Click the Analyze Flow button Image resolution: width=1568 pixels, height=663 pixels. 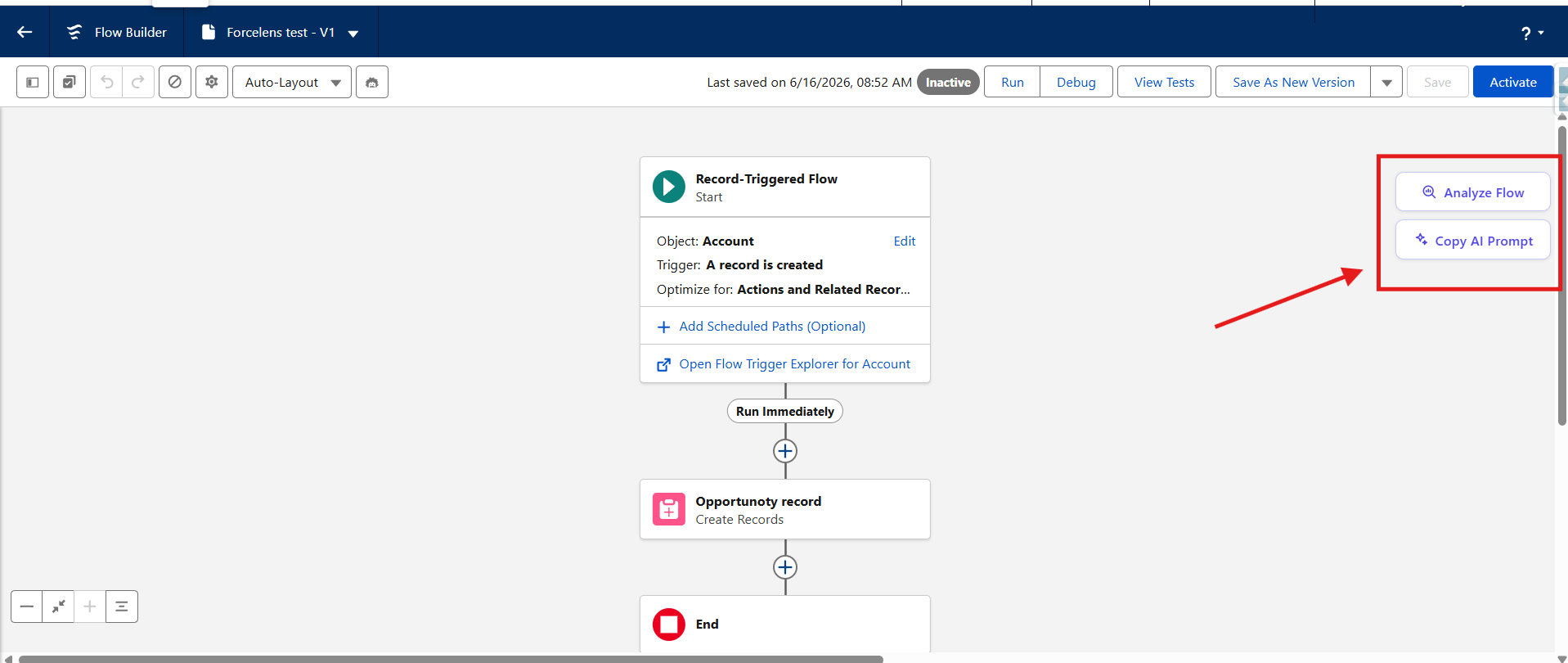tap(1472, 192)
